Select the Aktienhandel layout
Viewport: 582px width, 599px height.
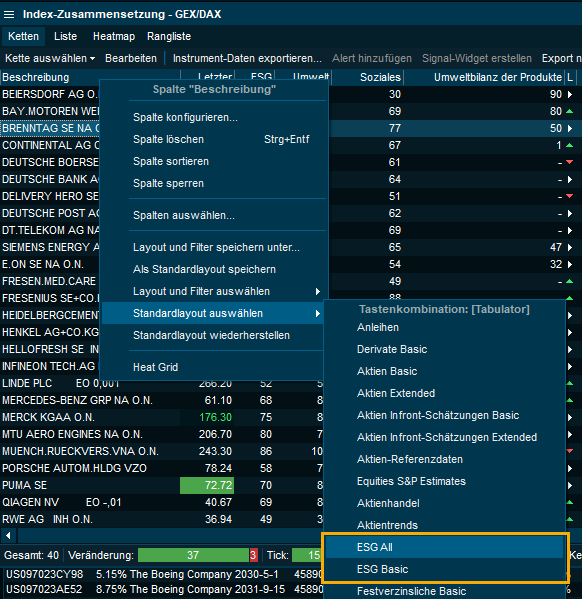444,503
